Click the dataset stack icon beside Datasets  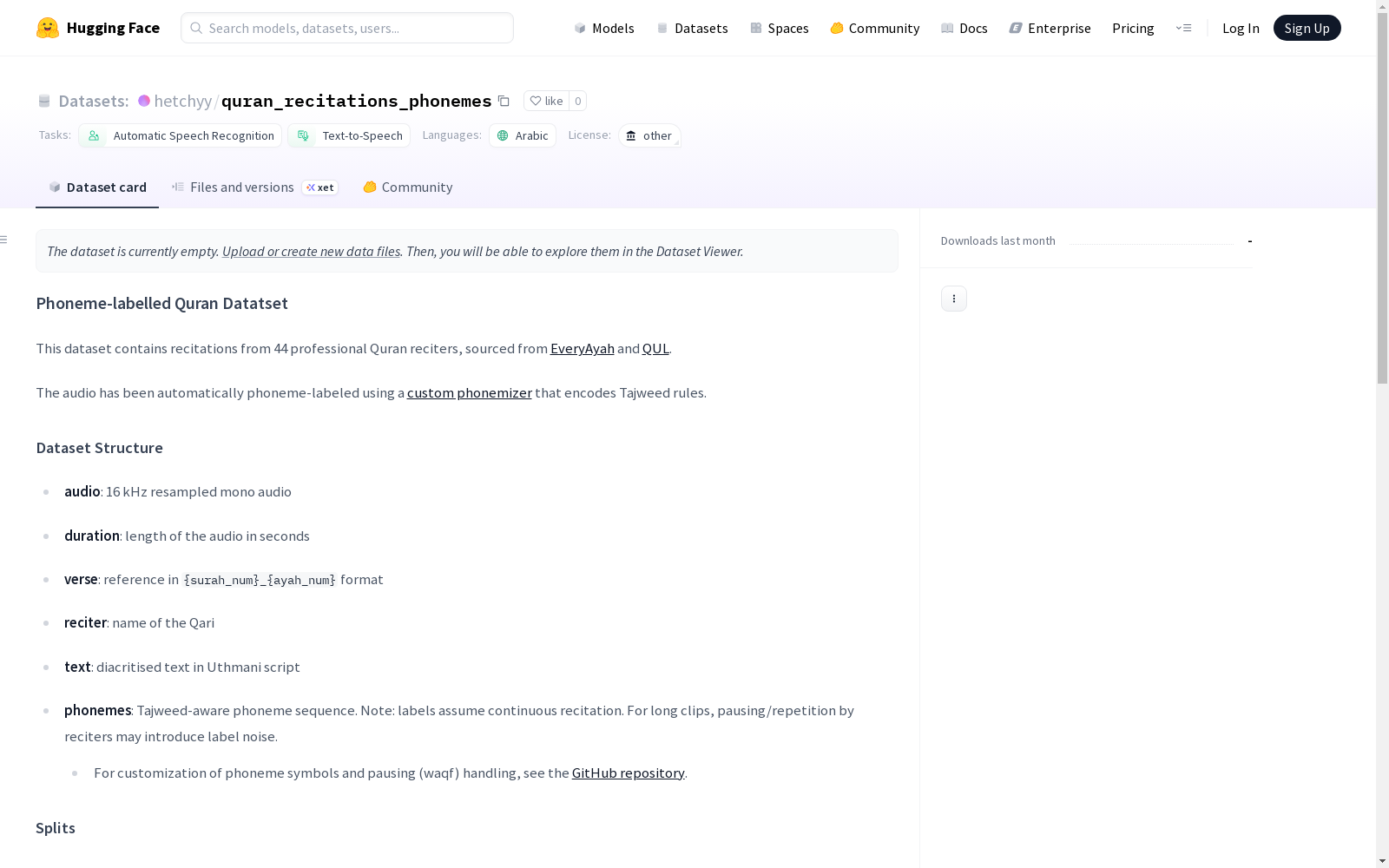tap(44, 101)
